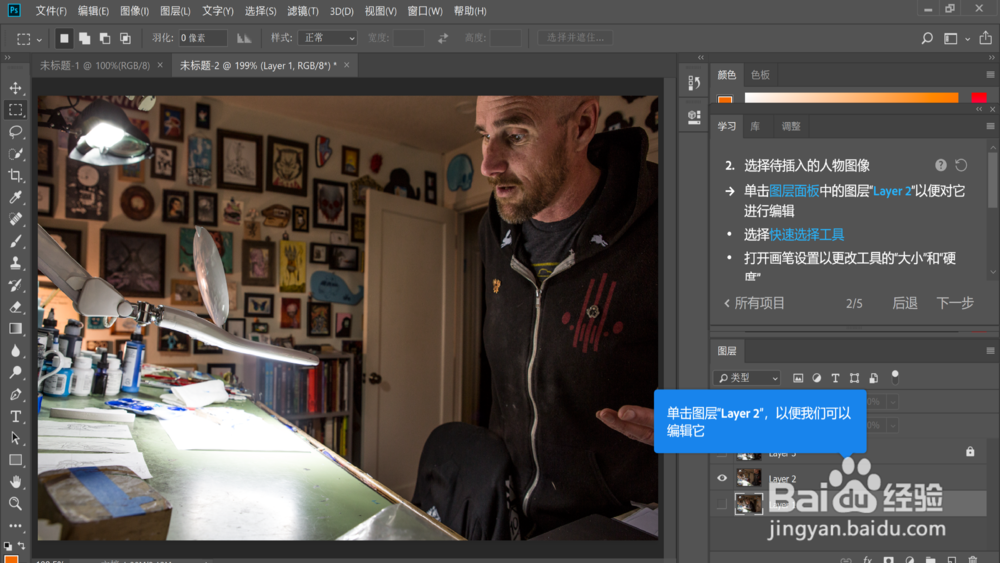Click the swap width and height icon
Image resolution: width=1000 pixels, height=563 pixels.
443,38
